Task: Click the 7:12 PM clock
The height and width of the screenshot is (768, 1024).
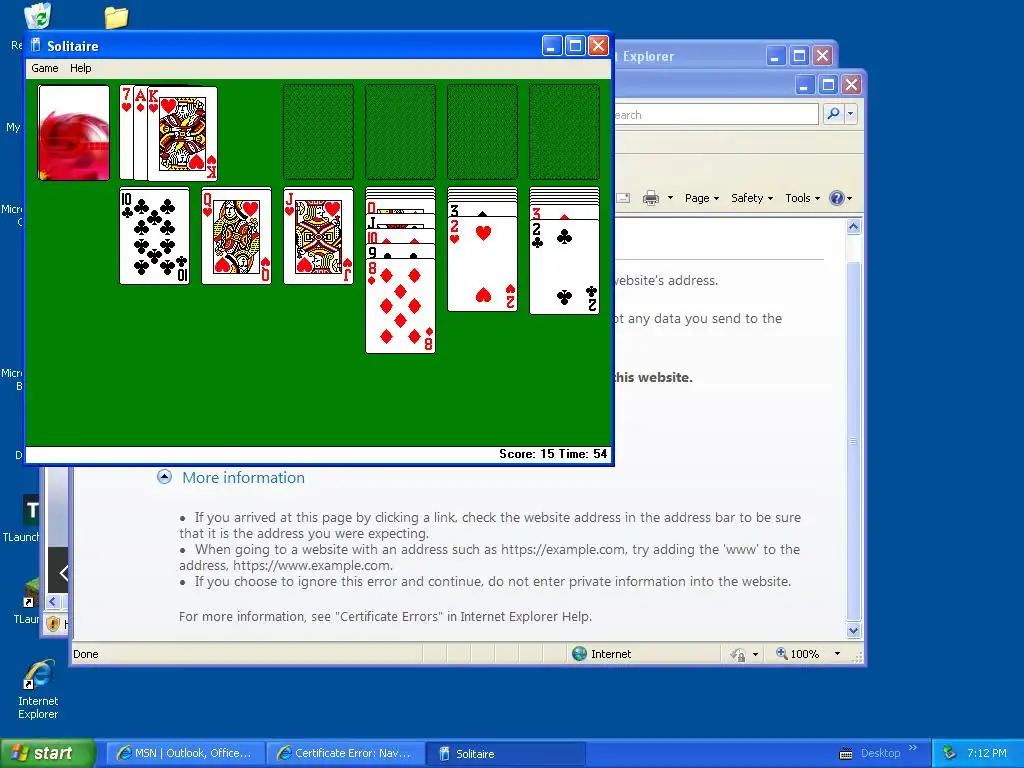Action: 987,753
